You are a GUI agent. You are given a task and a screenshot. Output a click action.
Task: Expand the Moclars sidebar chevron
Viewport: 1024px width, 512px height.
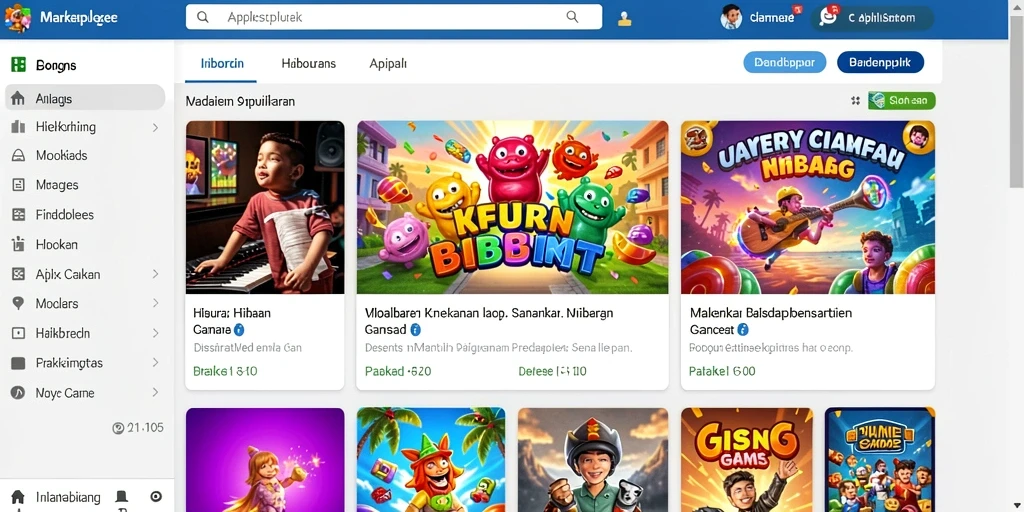point(155,304)
